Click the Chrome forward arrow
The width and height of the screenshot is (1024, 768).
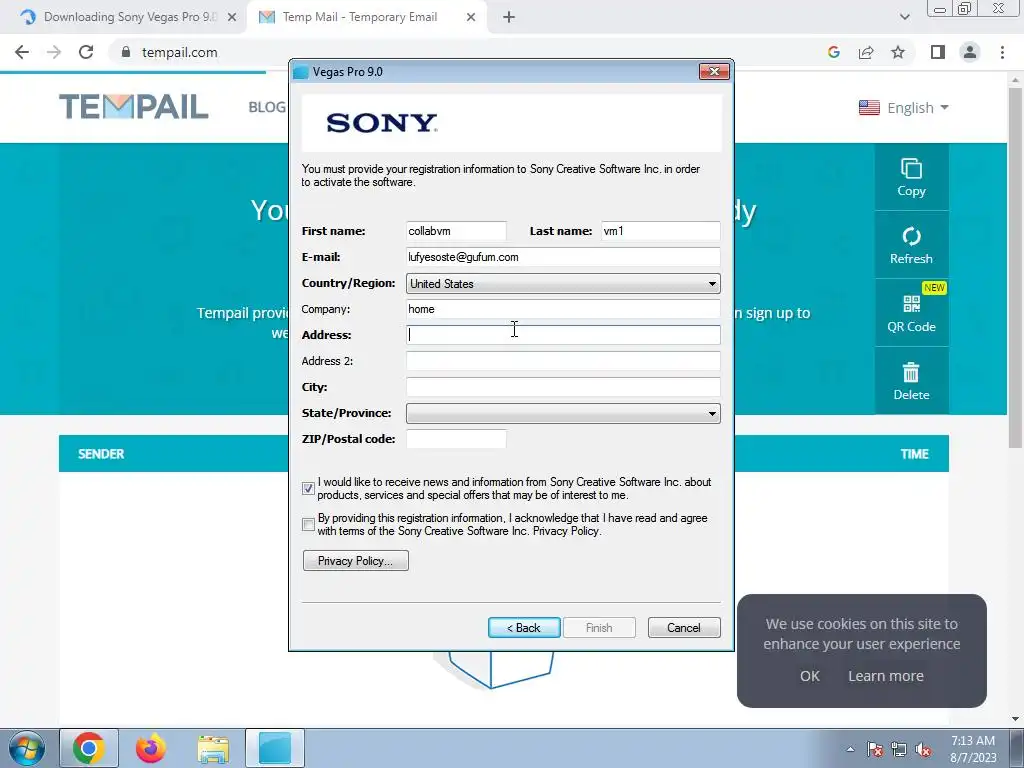click(x=54, y=52)
